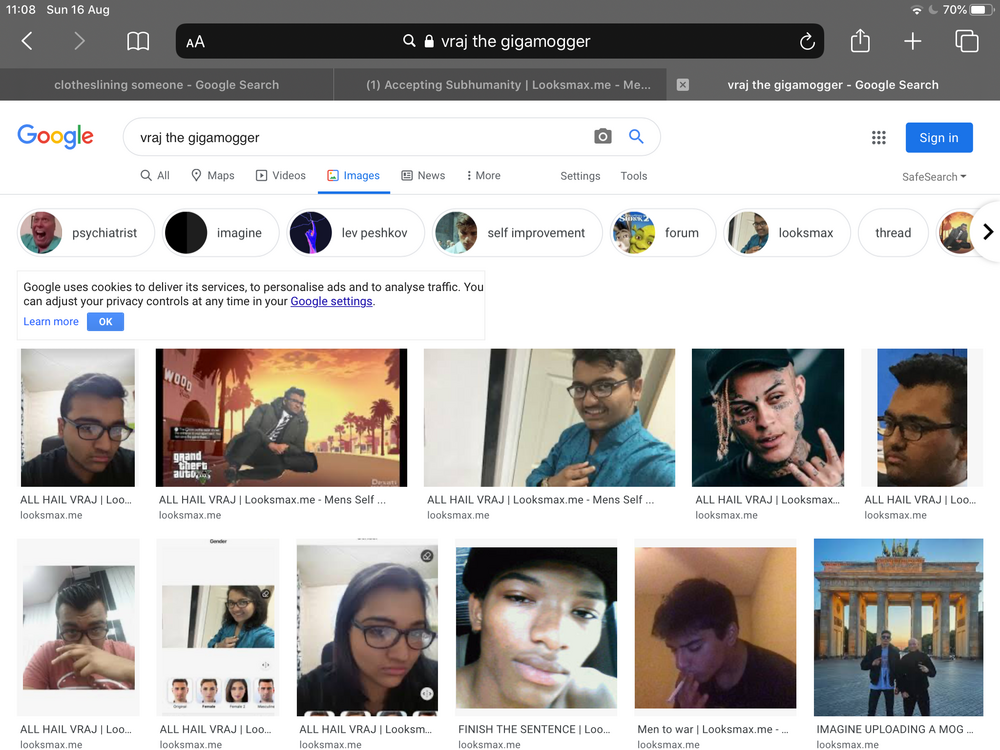This screenshot has width=1000, height=750.
Task: Add a new tab with the plus icon
Action: coord(912,41)
